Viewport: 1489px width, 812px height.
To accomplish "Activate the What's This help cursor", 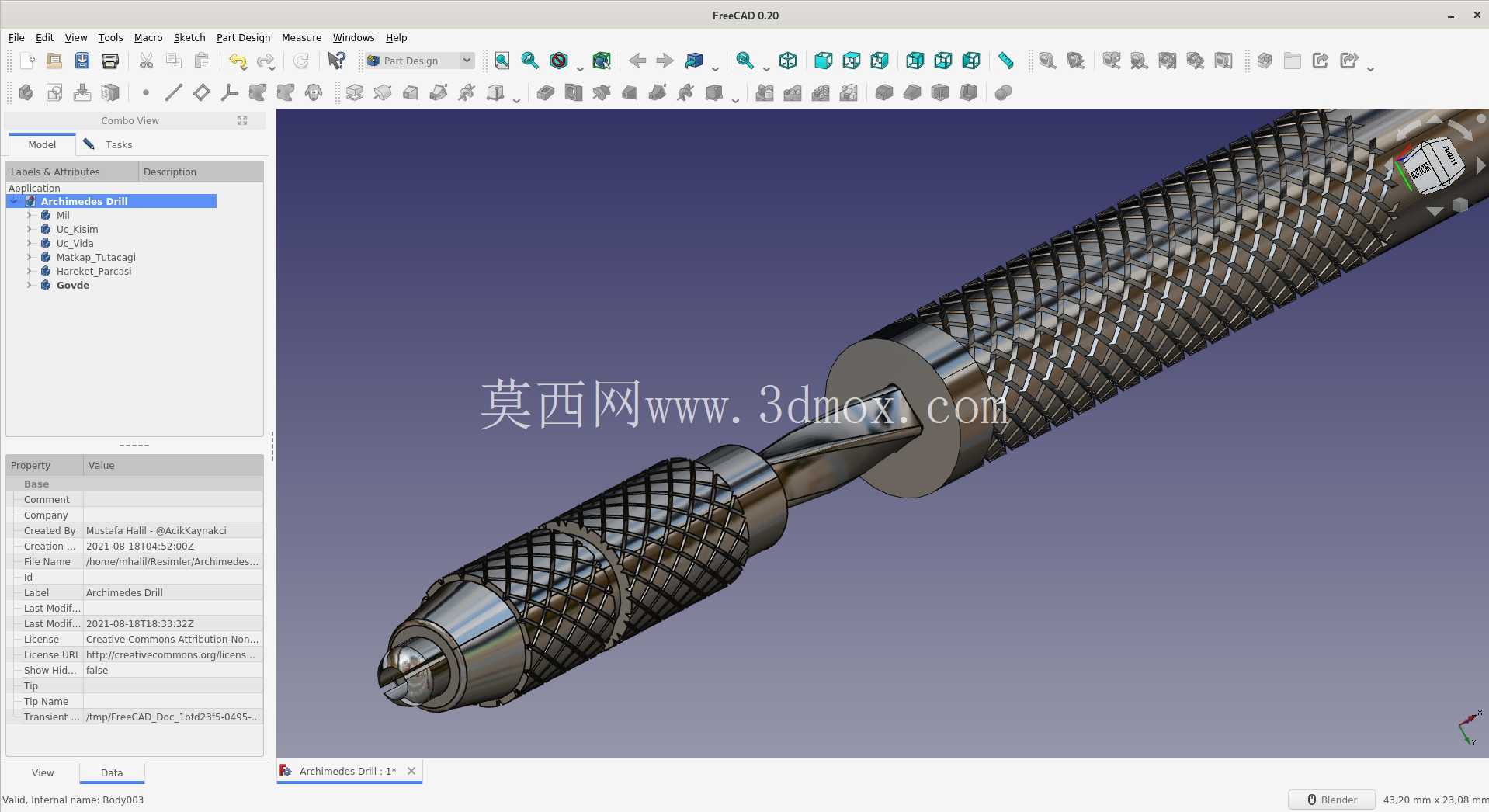I will point(337,61).
